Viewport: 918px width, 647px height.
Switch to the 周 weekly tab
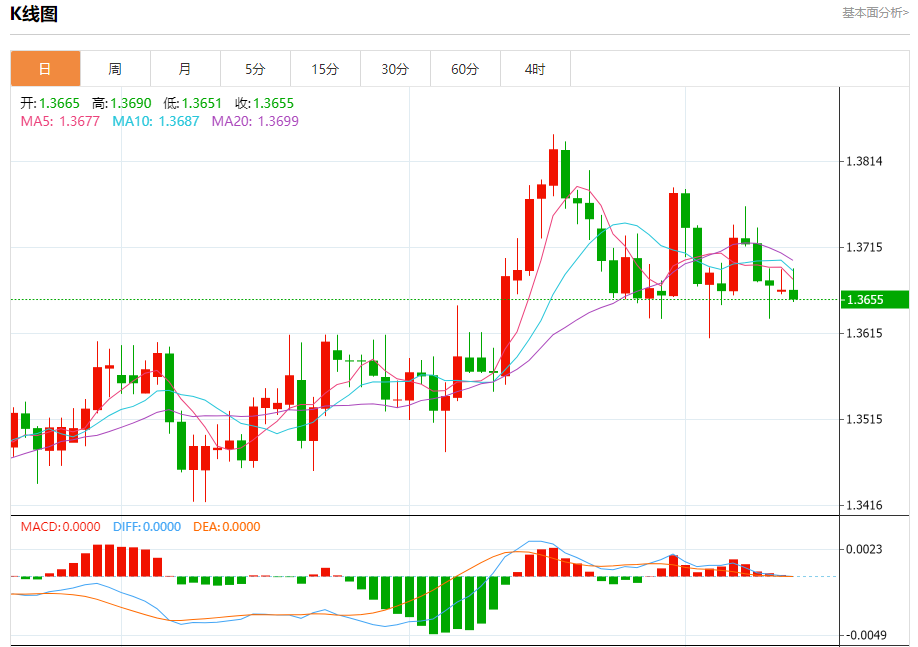pos(115,69)
